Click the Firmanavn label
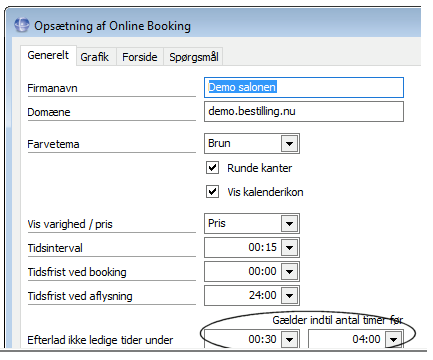This screenshot has height=360, width=433. [x=52, y=88]
